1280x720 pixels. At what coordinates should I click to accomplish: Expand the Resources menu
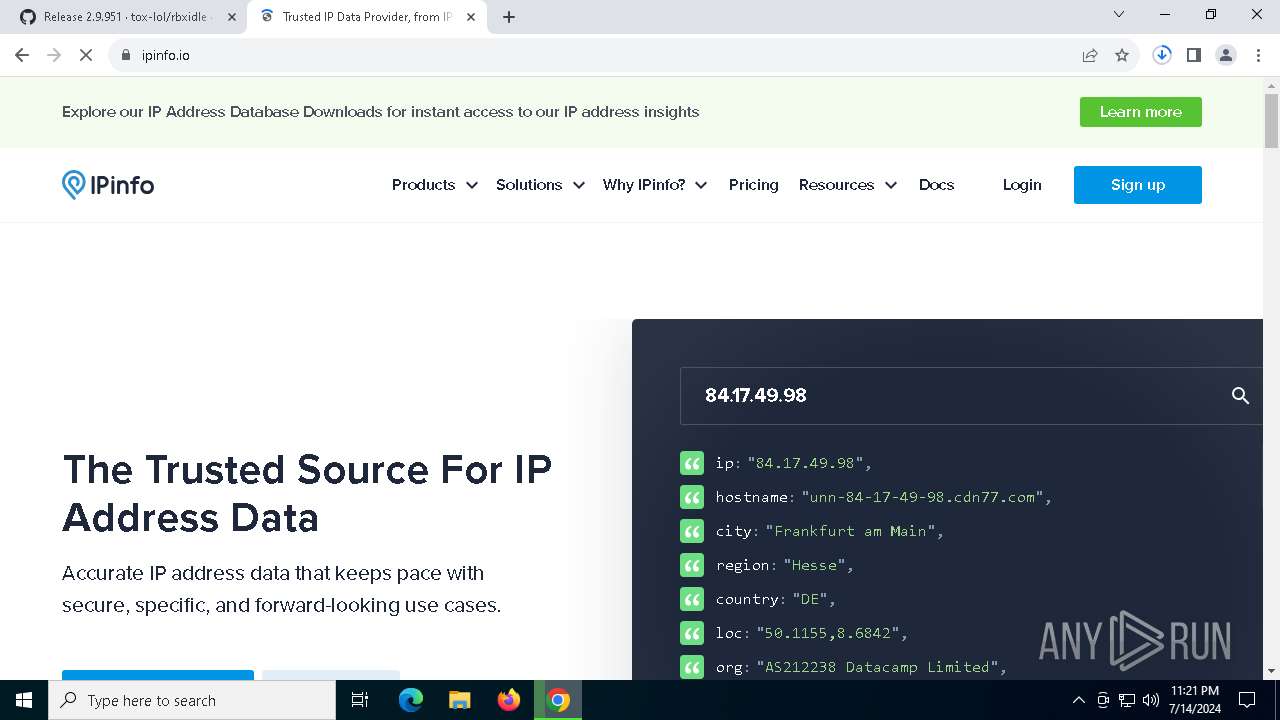848,185
